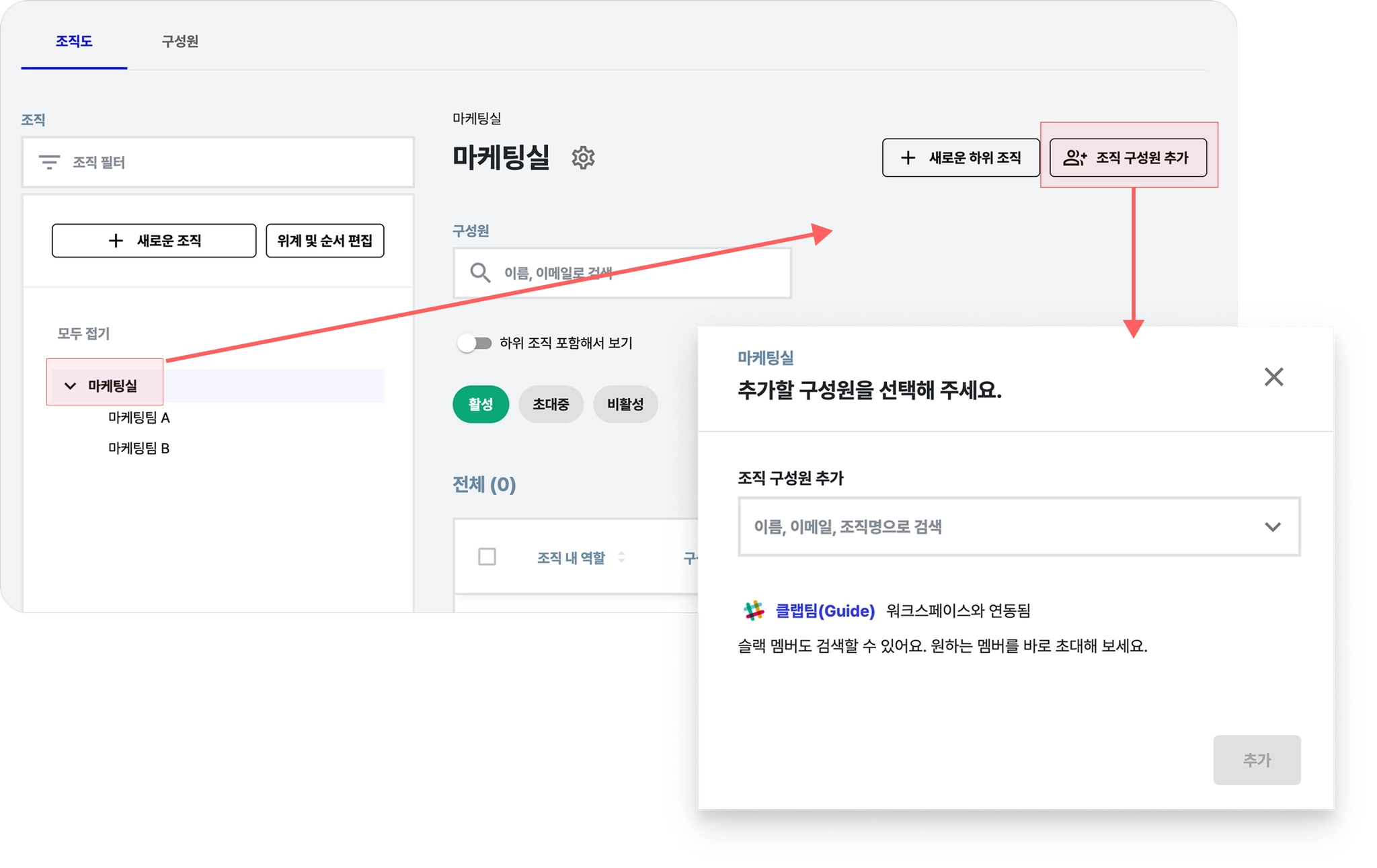This screenshot has height=868, width=1377.
Task: Select the 초대중 status filter chip
Action: (551, 404)
